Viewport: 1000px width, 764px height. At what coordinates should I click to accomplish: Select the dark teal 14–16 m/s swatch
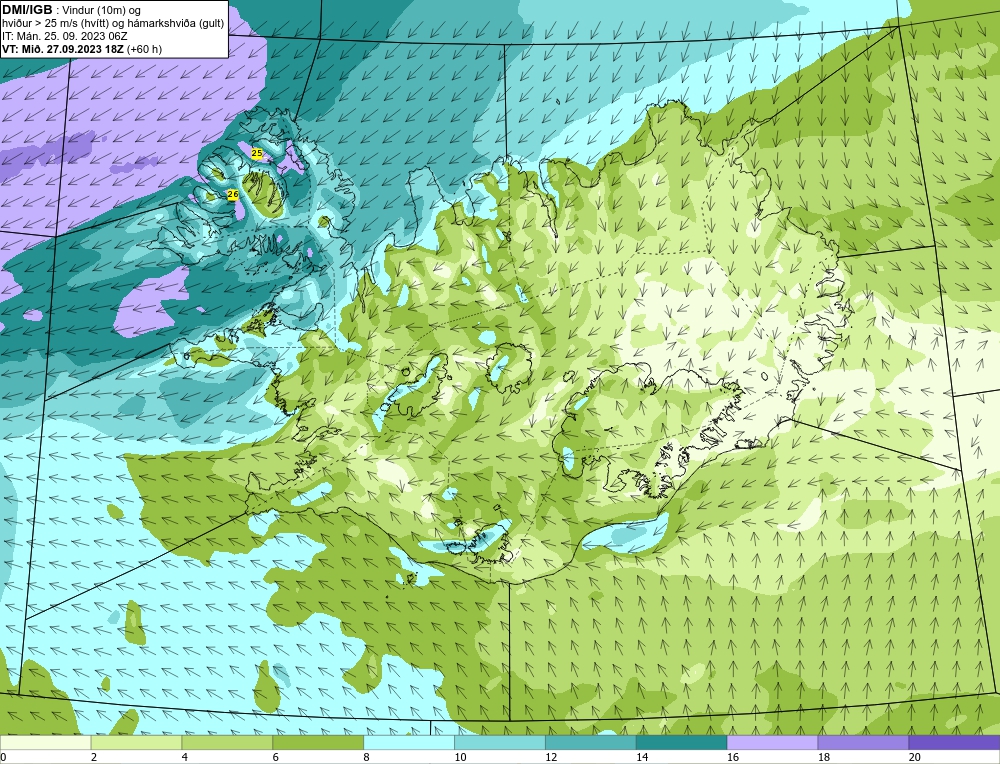tap(681, 742)
